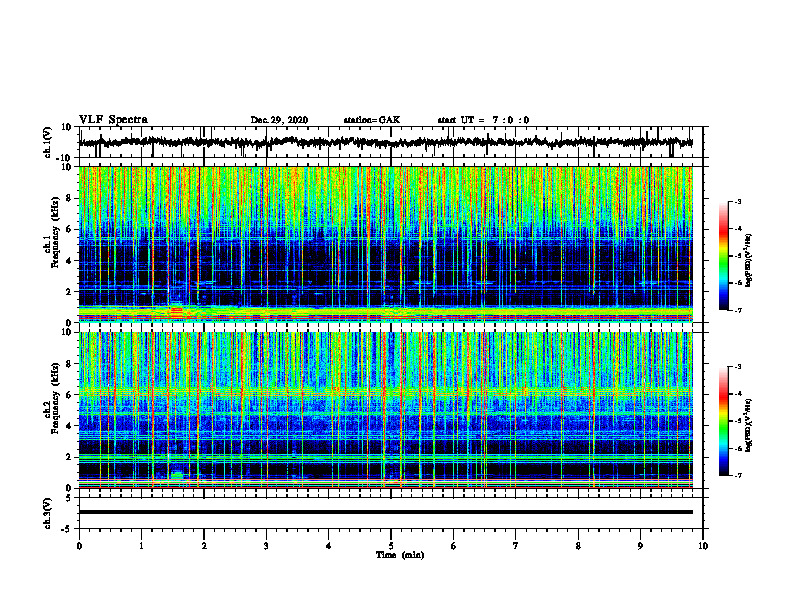Click time axis tick label "7"

click(516, 546)
